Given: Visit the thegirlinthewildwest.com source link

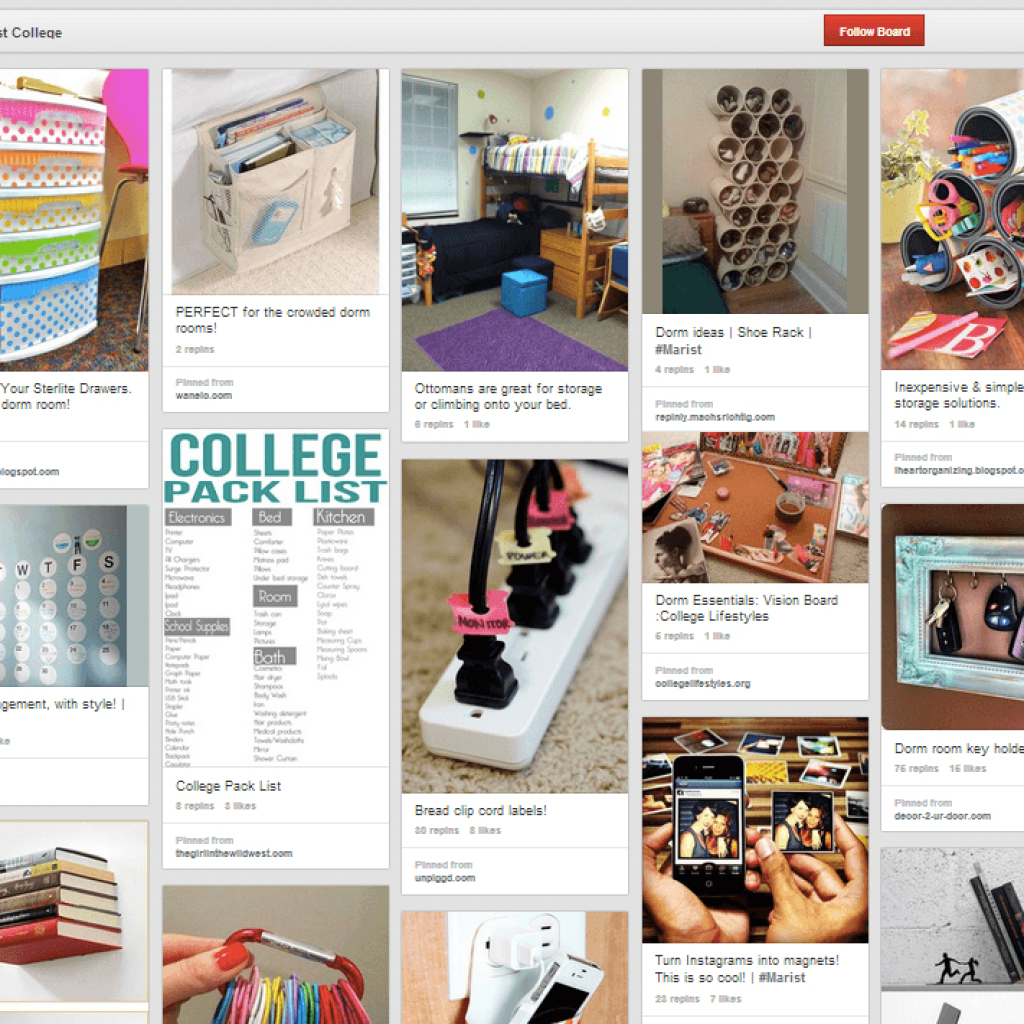Looking at the screenshot, I should [x=234, y=854].
